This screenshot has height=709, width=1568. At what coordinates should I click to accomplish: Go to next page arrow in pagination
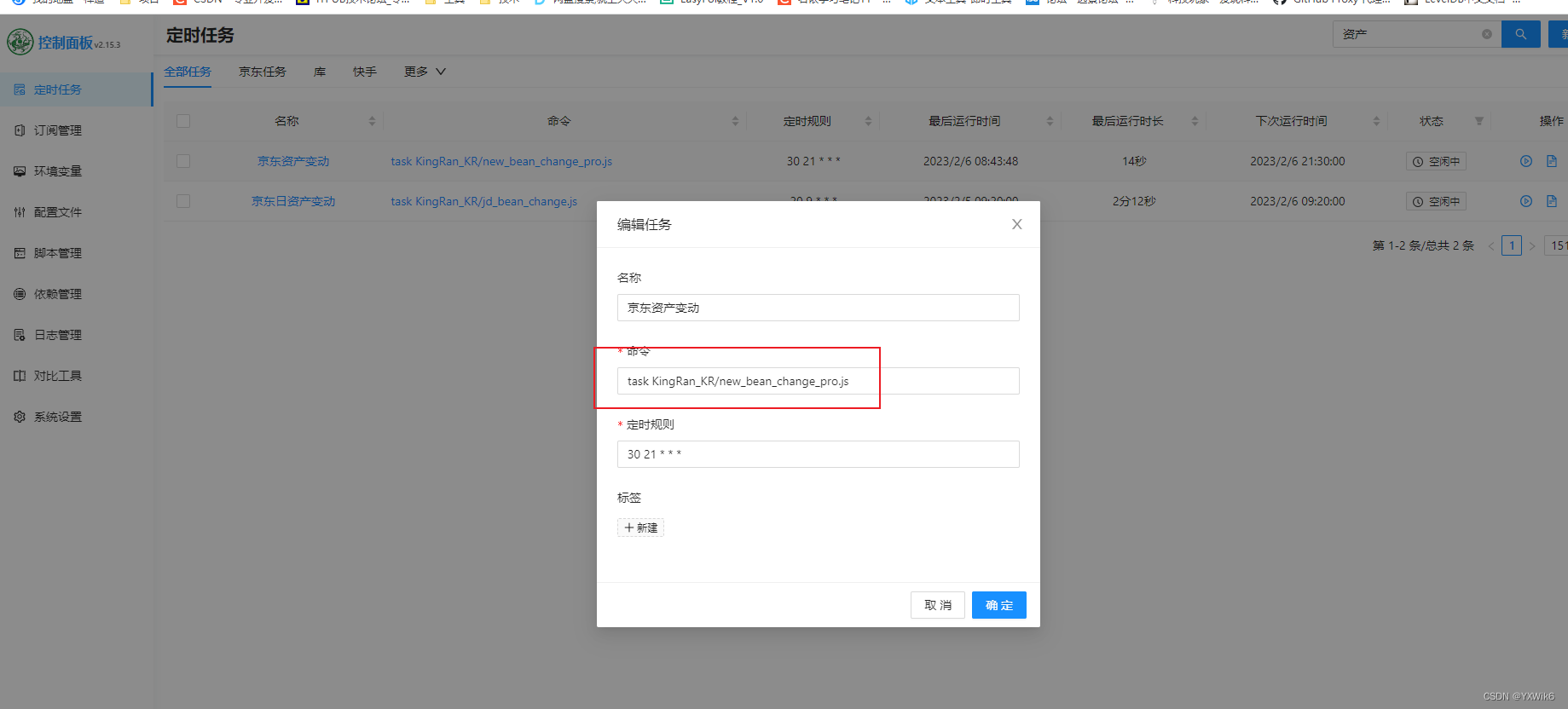click(1532, 246)
